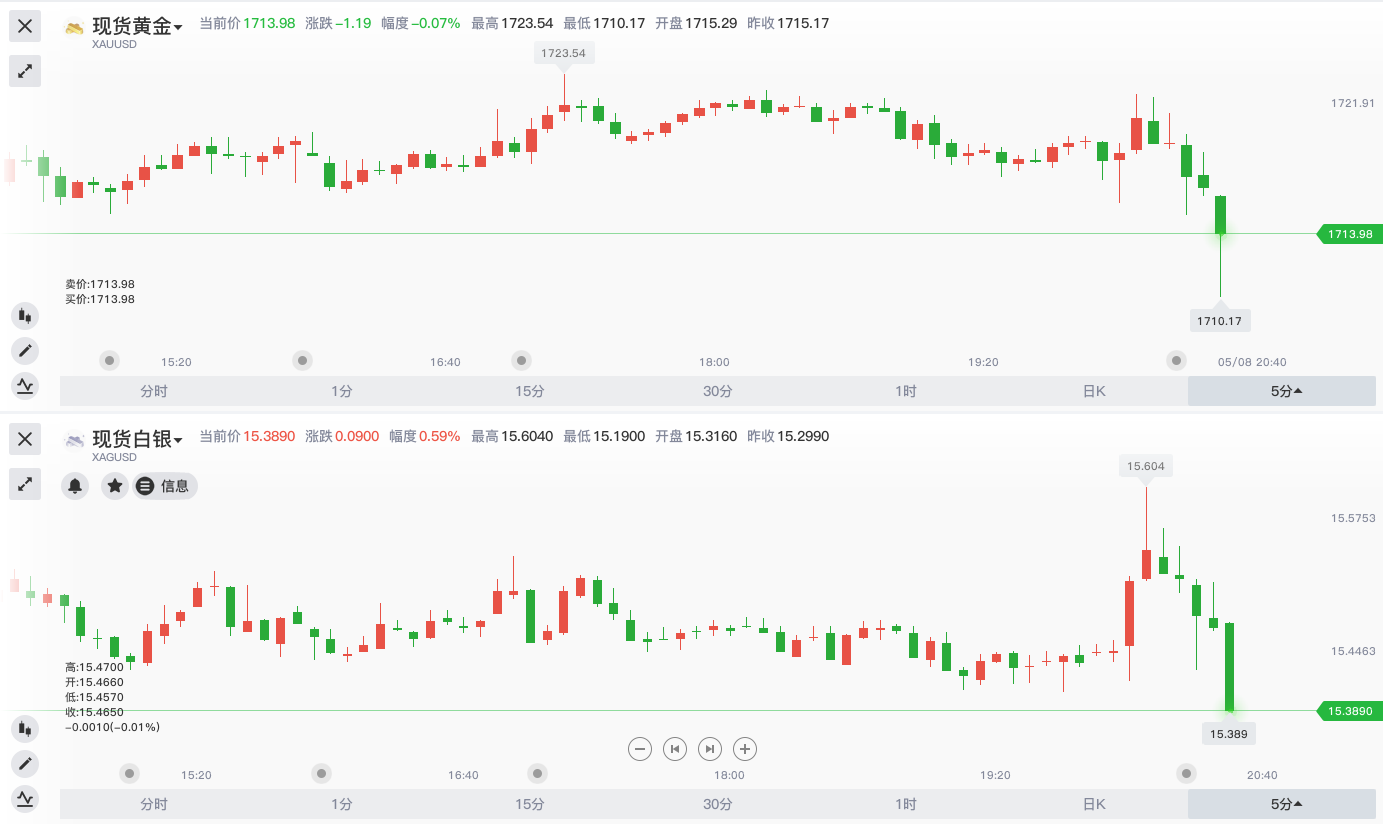
Task: Open the 5分 period dropdown on silver chart
Action: click(x=1282, y=804)
